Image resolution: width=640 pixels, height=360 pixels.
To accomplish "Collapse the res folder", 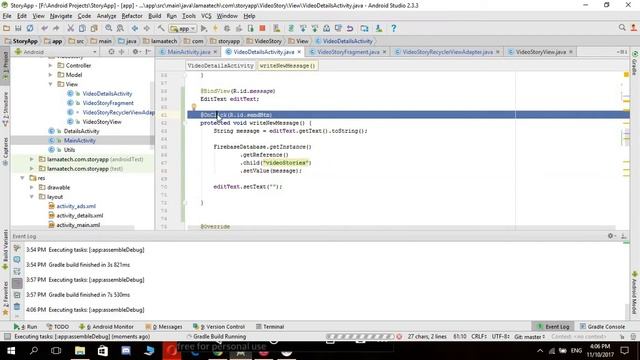I will tap(22, 178).
